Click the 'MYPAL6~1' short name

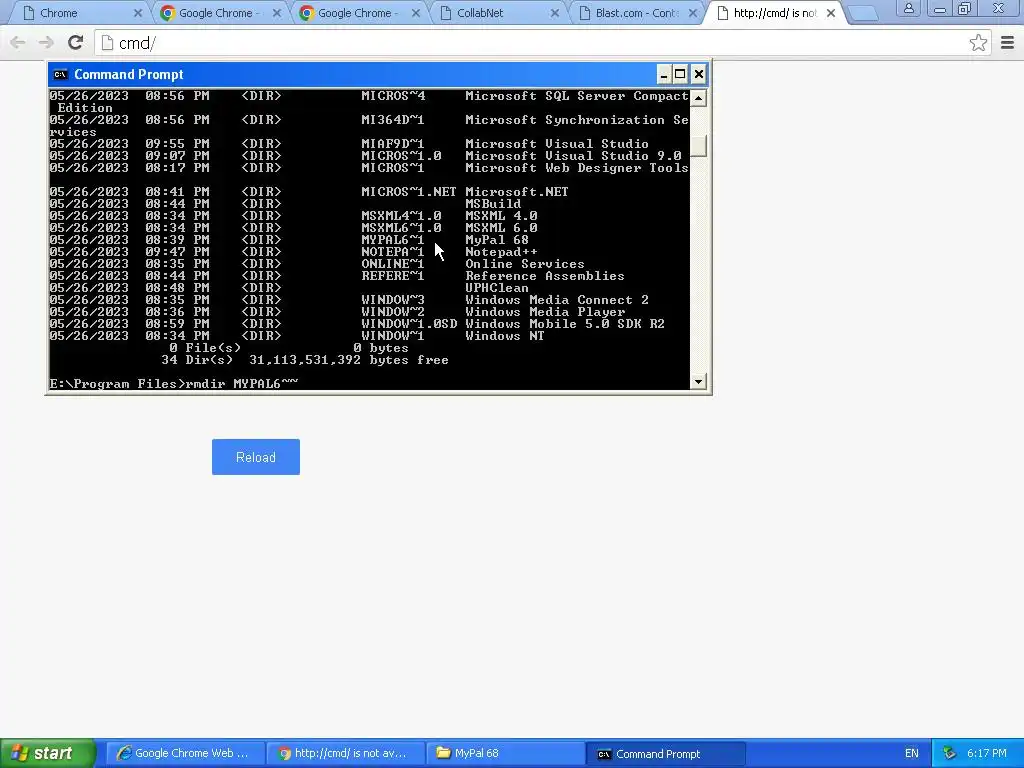(392, 240)
